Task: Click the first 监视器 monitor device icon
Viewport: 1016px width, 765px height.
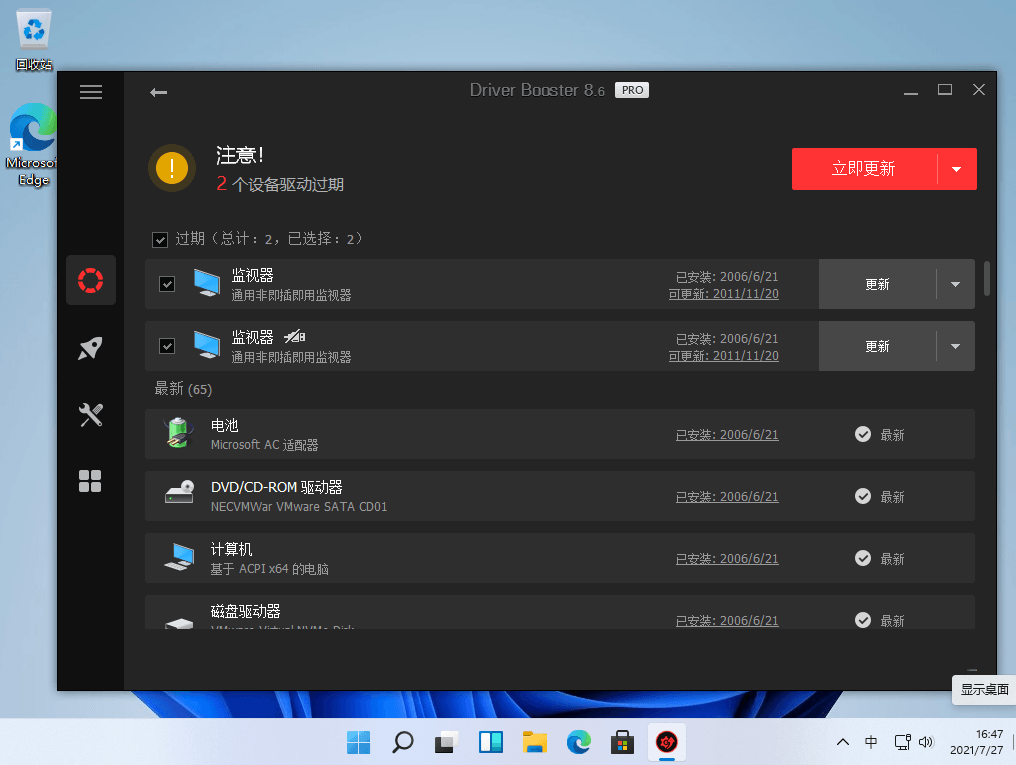Action: point(207,283)
